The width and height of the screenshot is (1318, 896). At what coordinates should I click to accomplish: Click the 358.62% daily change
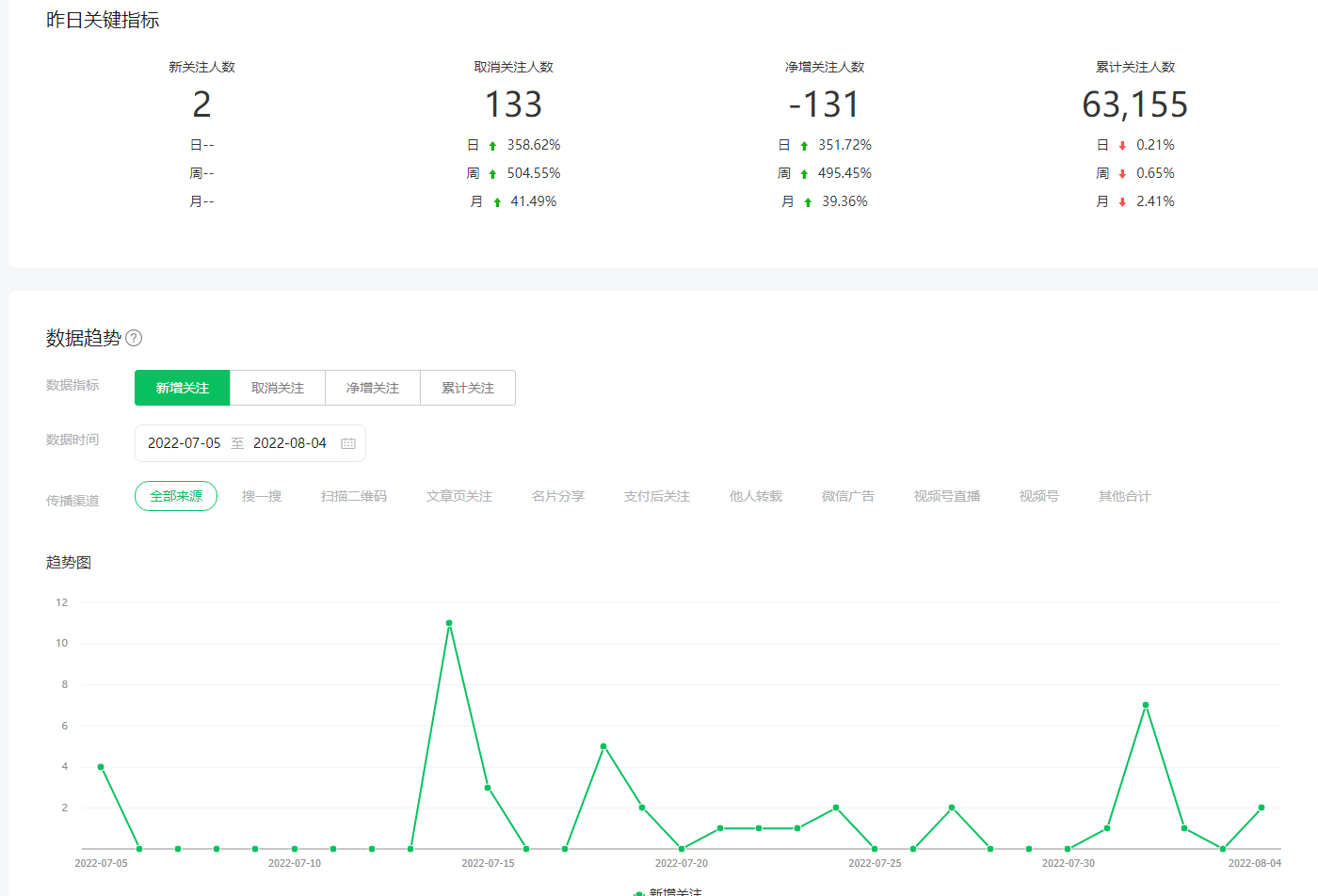534,145
